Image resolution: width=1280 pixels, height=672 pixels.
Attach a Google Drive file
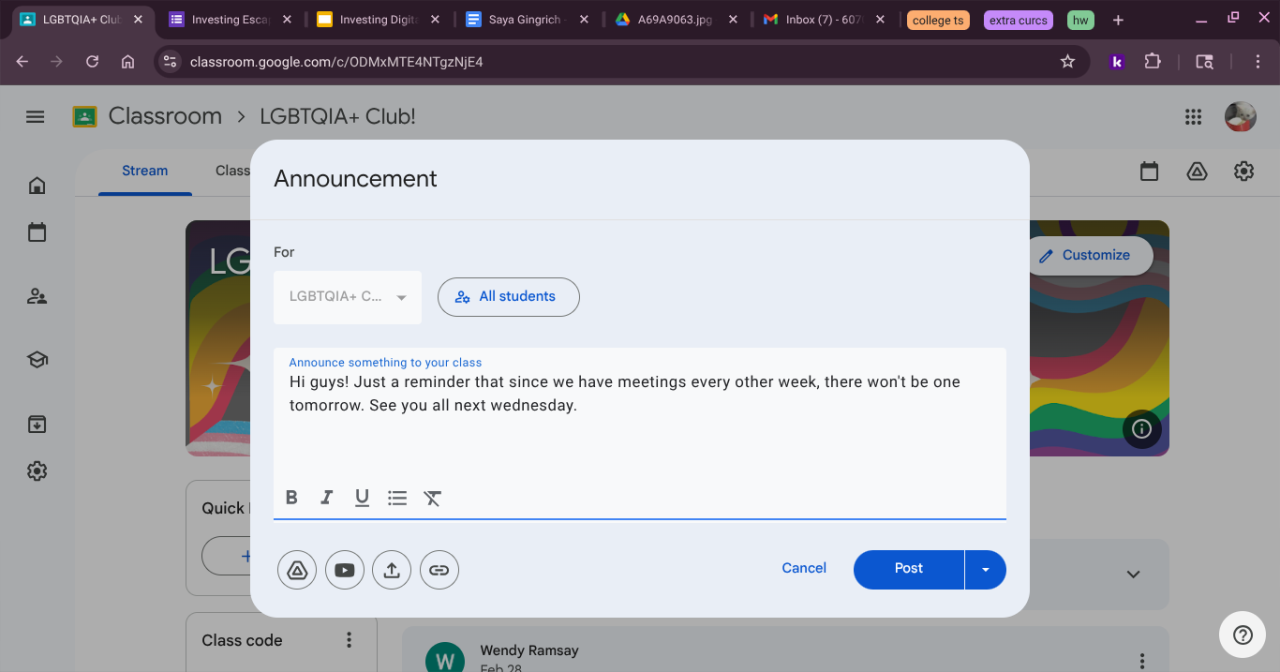click(x=297, y=570)
